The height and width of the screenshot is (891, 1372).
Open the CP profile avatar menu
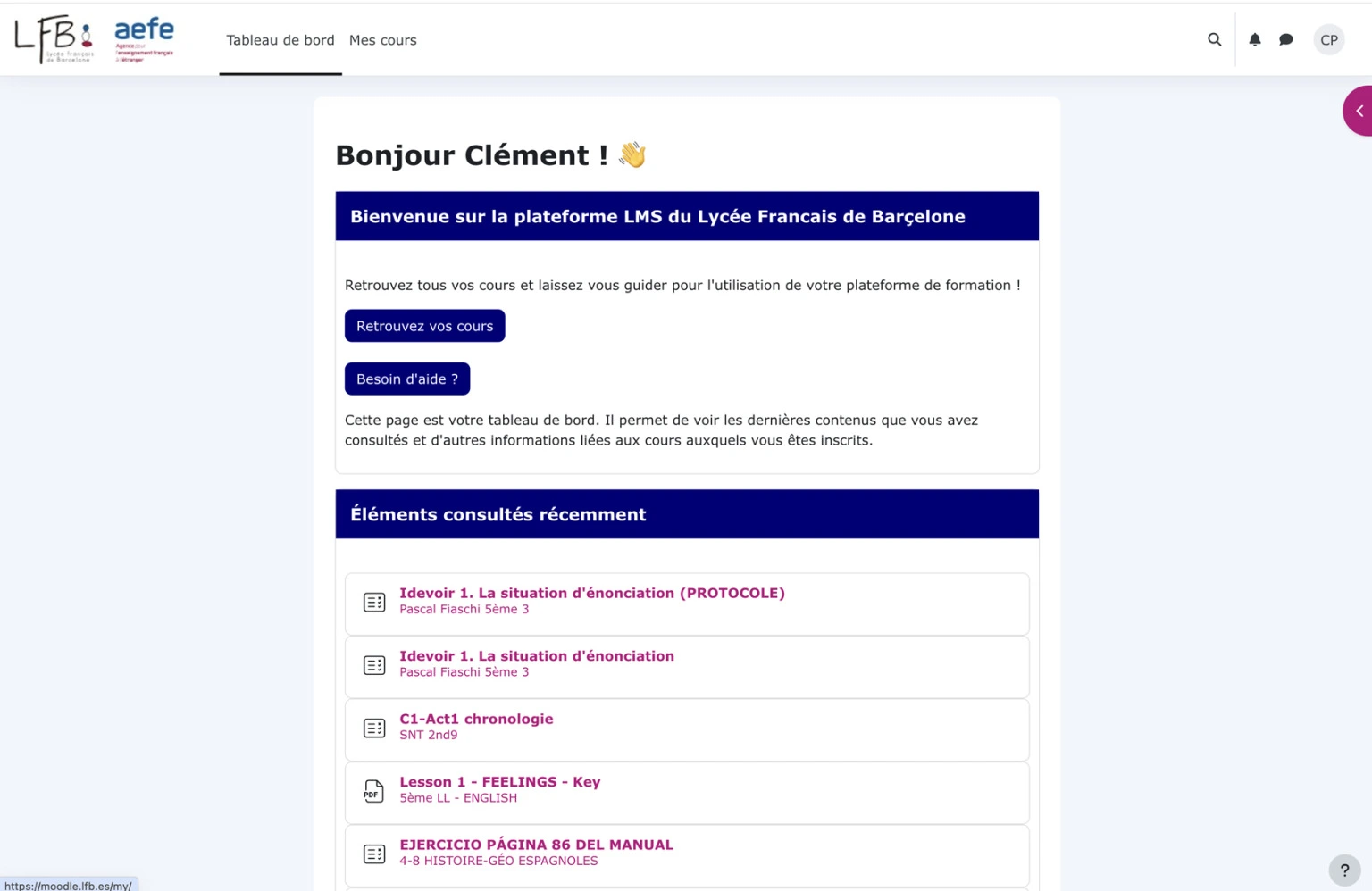coord(1328,39)
